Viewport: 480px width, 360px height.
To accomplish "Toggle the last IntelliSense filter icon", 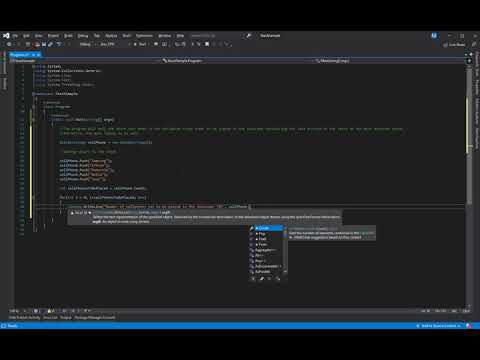I will [x=278, y=279].
